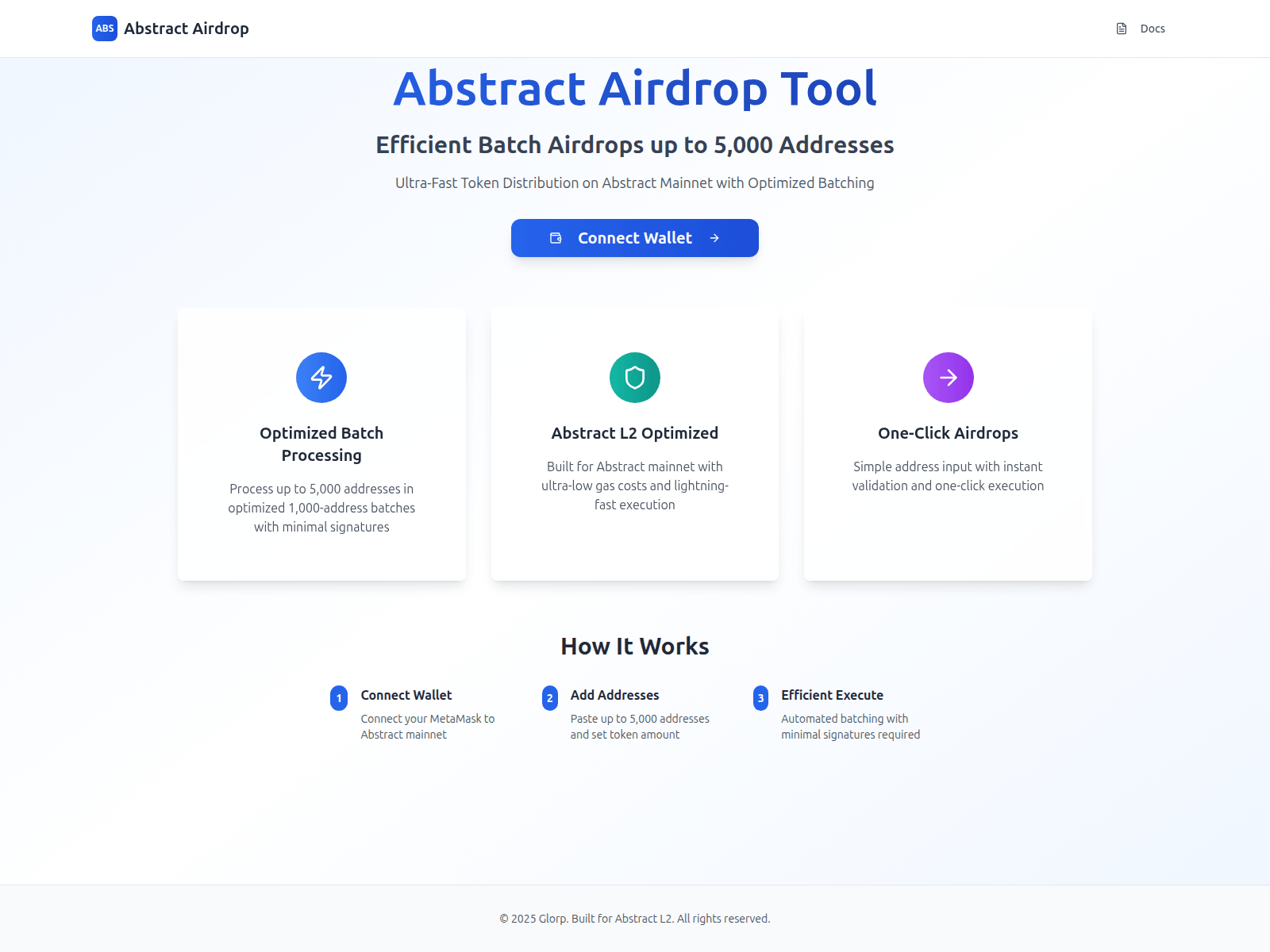Click the How It Works heading
This screenshot has width=1270, height=952.
634,646
